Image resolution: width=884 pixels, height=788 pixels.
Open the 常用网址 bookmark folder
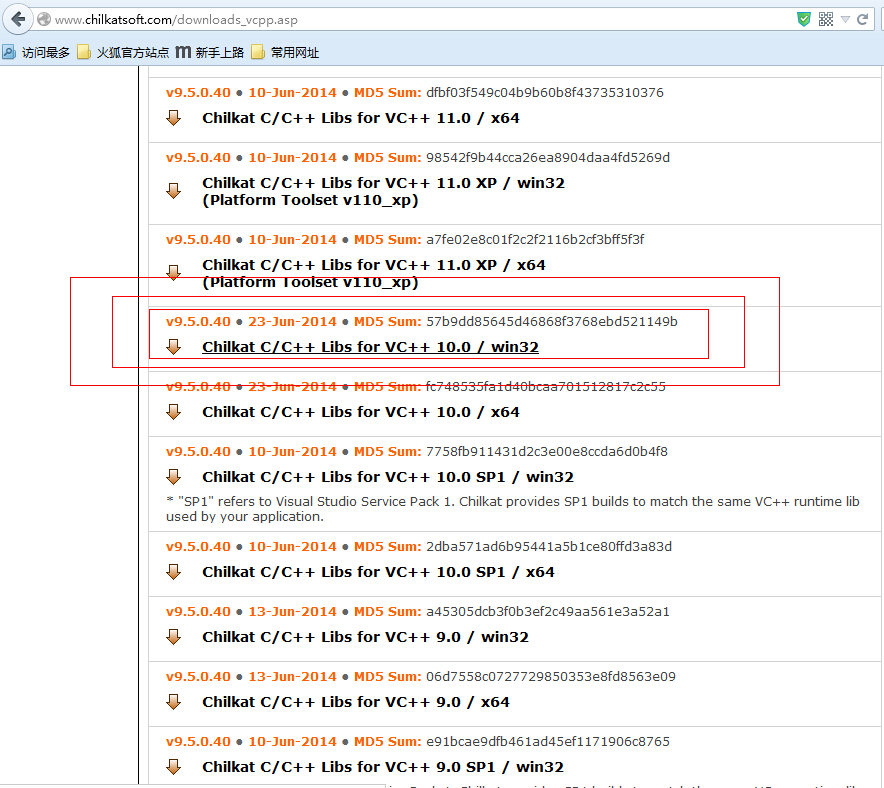point(285,52)
